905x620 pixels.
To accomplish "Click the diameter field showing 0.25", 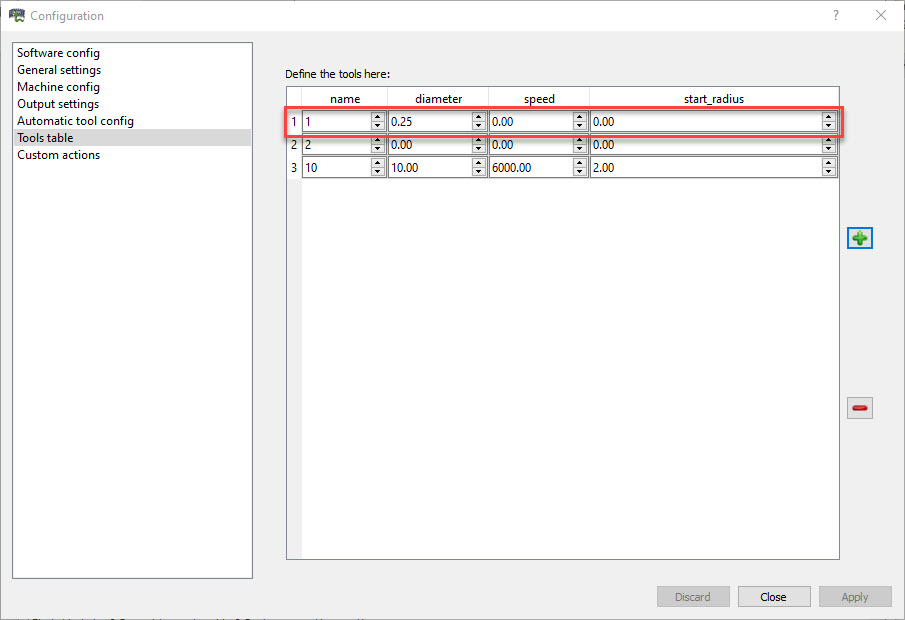I will pyautogui.click(x=430, y=121).
